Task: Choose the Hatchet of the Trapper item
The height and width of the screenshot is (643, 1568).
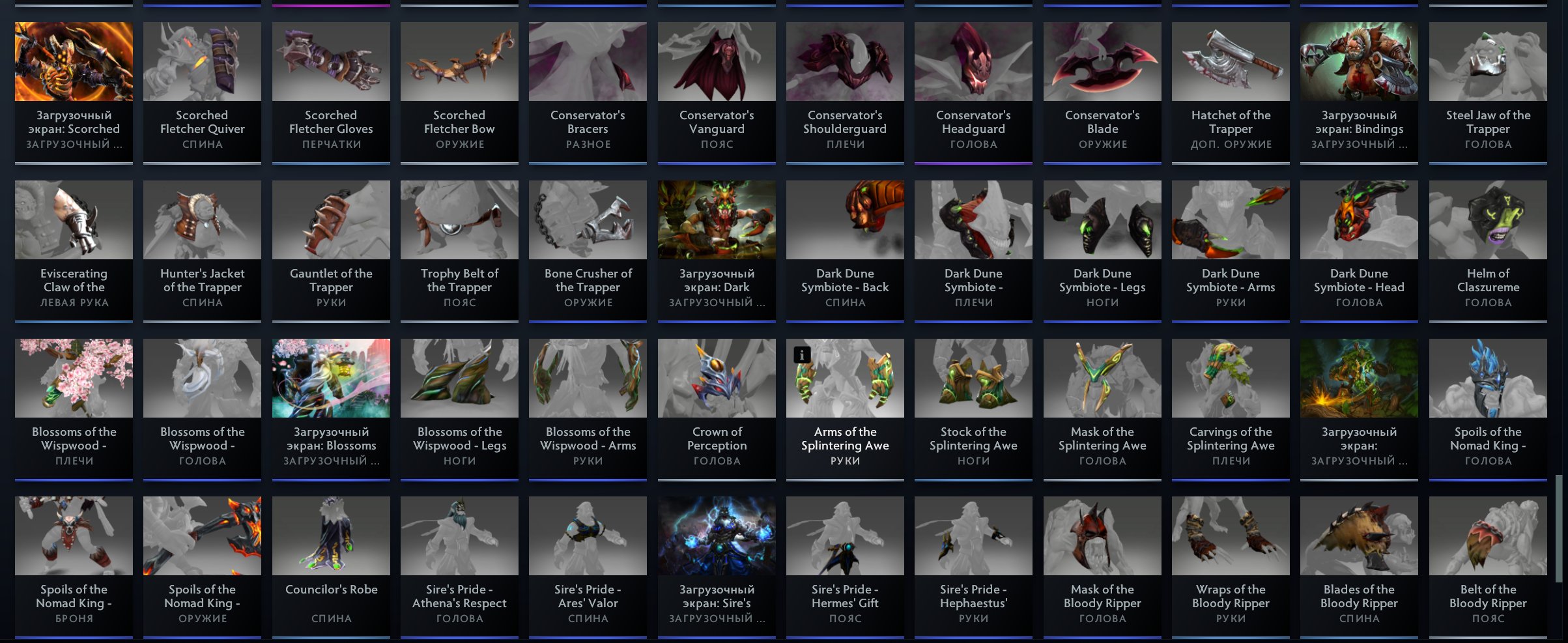Action: pyautogui.click(x=1231, y=93)
